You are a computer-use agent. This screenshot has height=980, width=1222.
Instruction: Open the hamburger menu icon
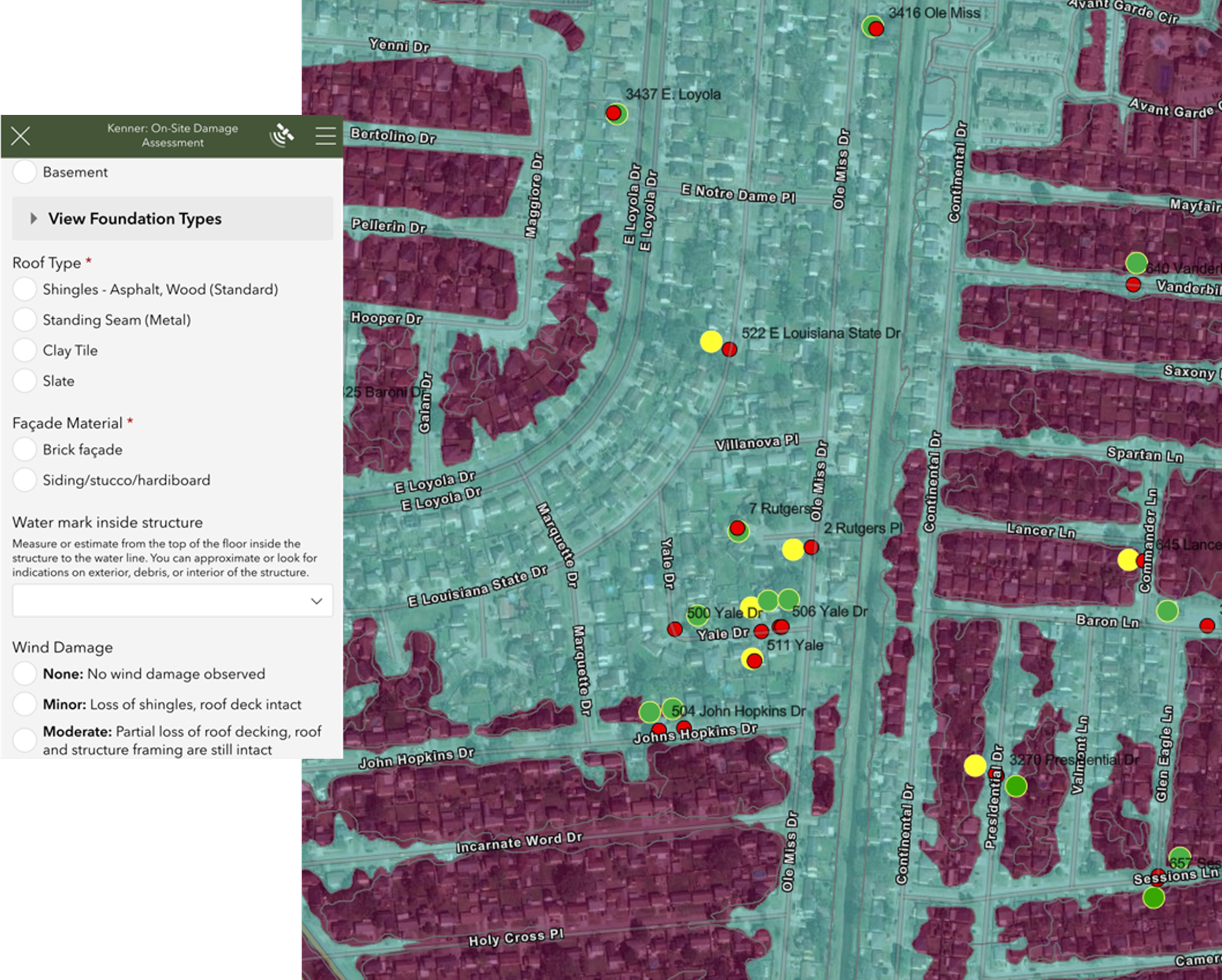click(326, 136)
